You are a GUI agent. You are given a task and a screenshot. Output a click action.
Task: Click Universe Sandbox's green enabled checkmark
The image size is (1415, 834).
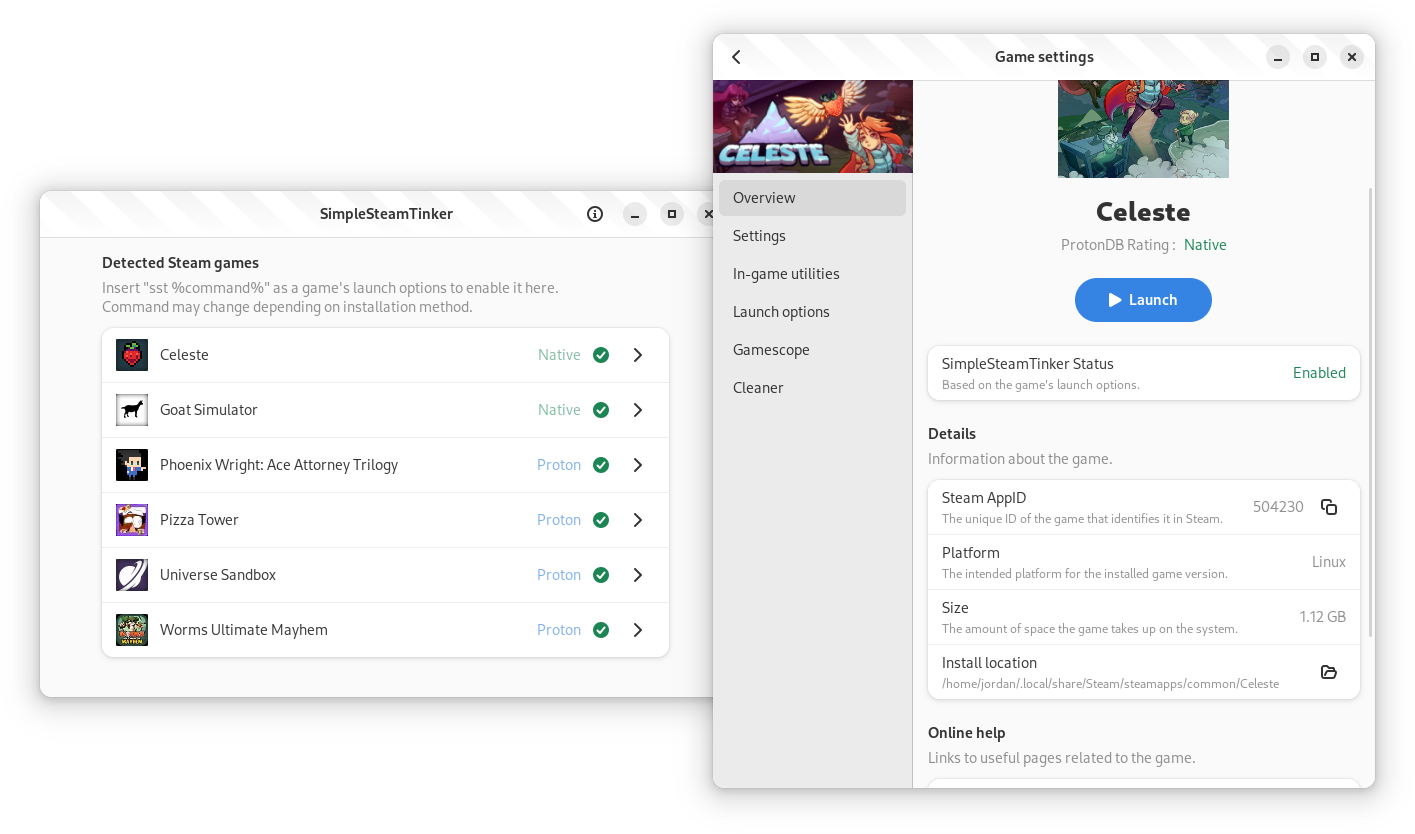pyautogui.click(x=601, y=575)
